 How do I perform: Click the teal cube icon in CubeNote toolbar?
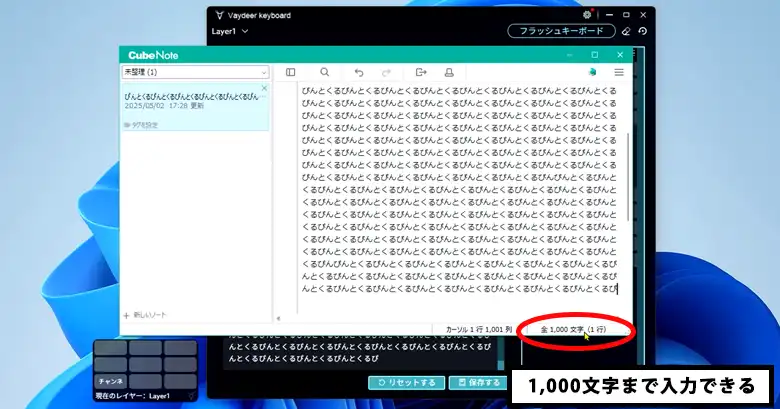coord(592,72)
